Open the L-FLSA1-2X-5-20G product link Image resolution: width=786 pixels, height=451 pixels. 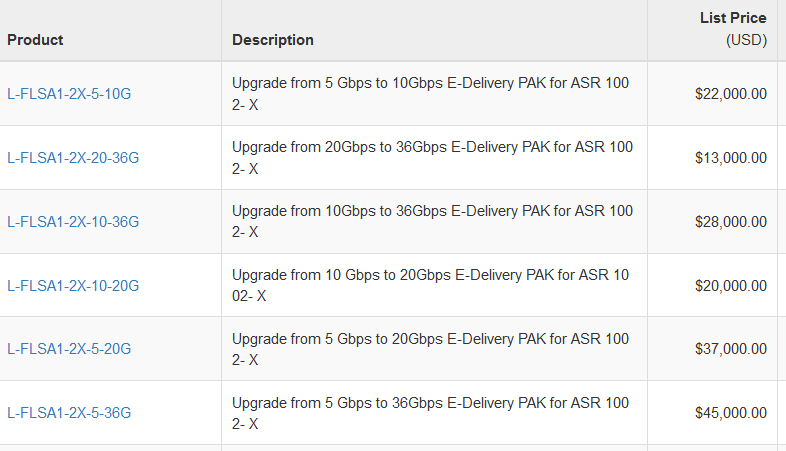coord(69,349)
